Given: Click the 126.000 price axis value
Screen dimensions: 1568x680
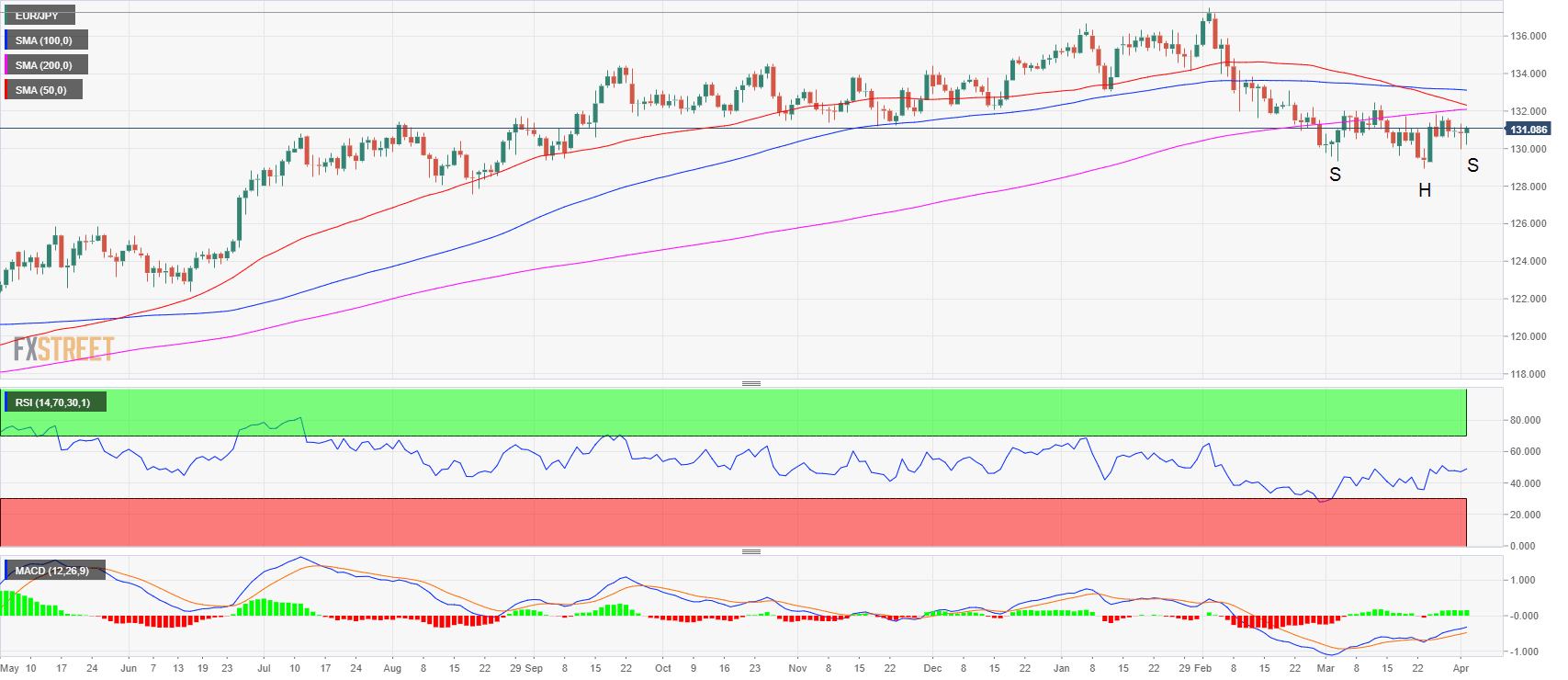Looking at the screenshot, I should 1529,223.
